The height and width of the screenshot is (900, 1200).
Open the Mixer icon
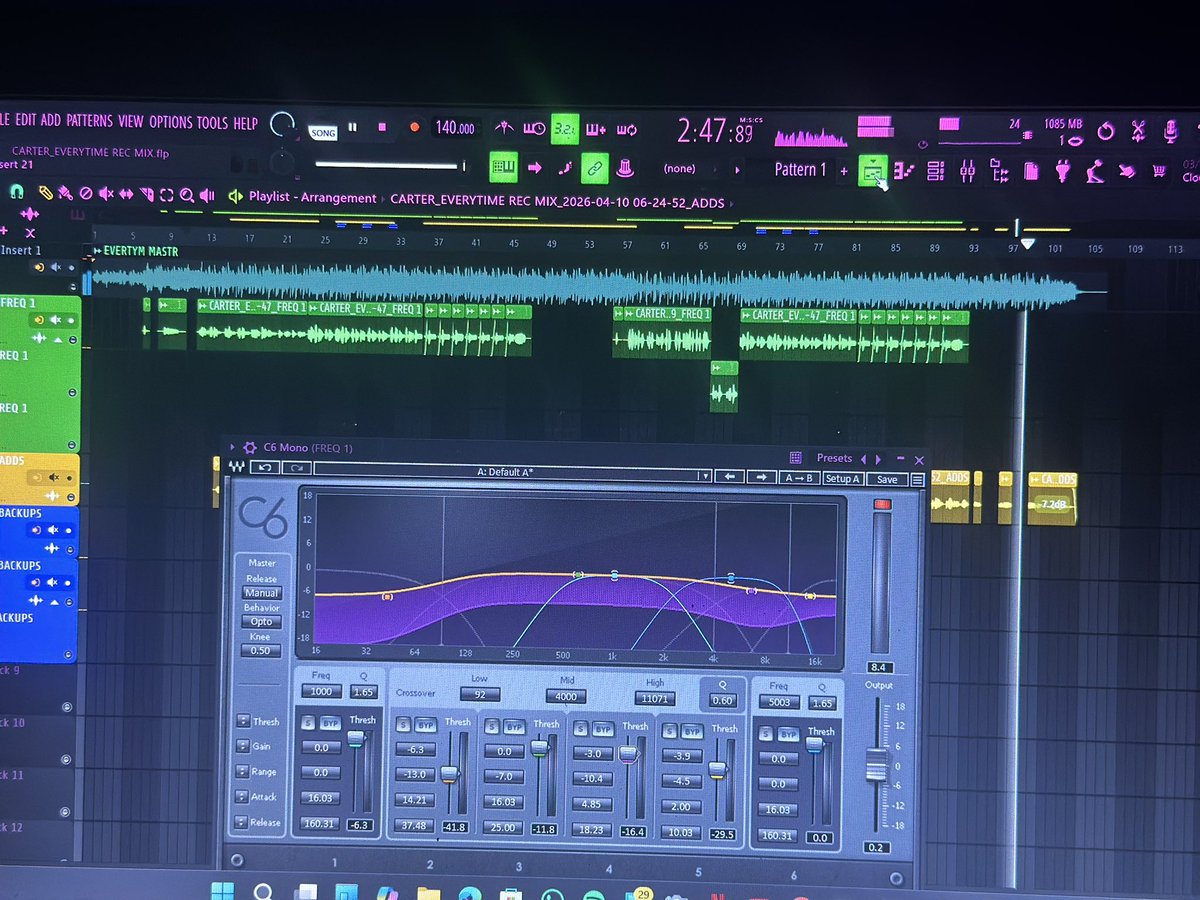point(967,171)
